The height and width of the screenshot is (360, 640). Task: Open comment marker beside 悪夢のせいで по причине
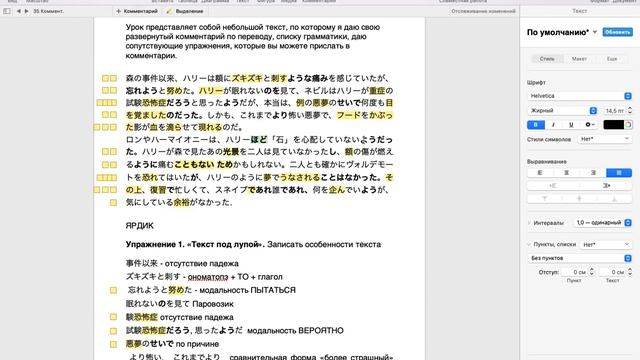tap(113, 344)
